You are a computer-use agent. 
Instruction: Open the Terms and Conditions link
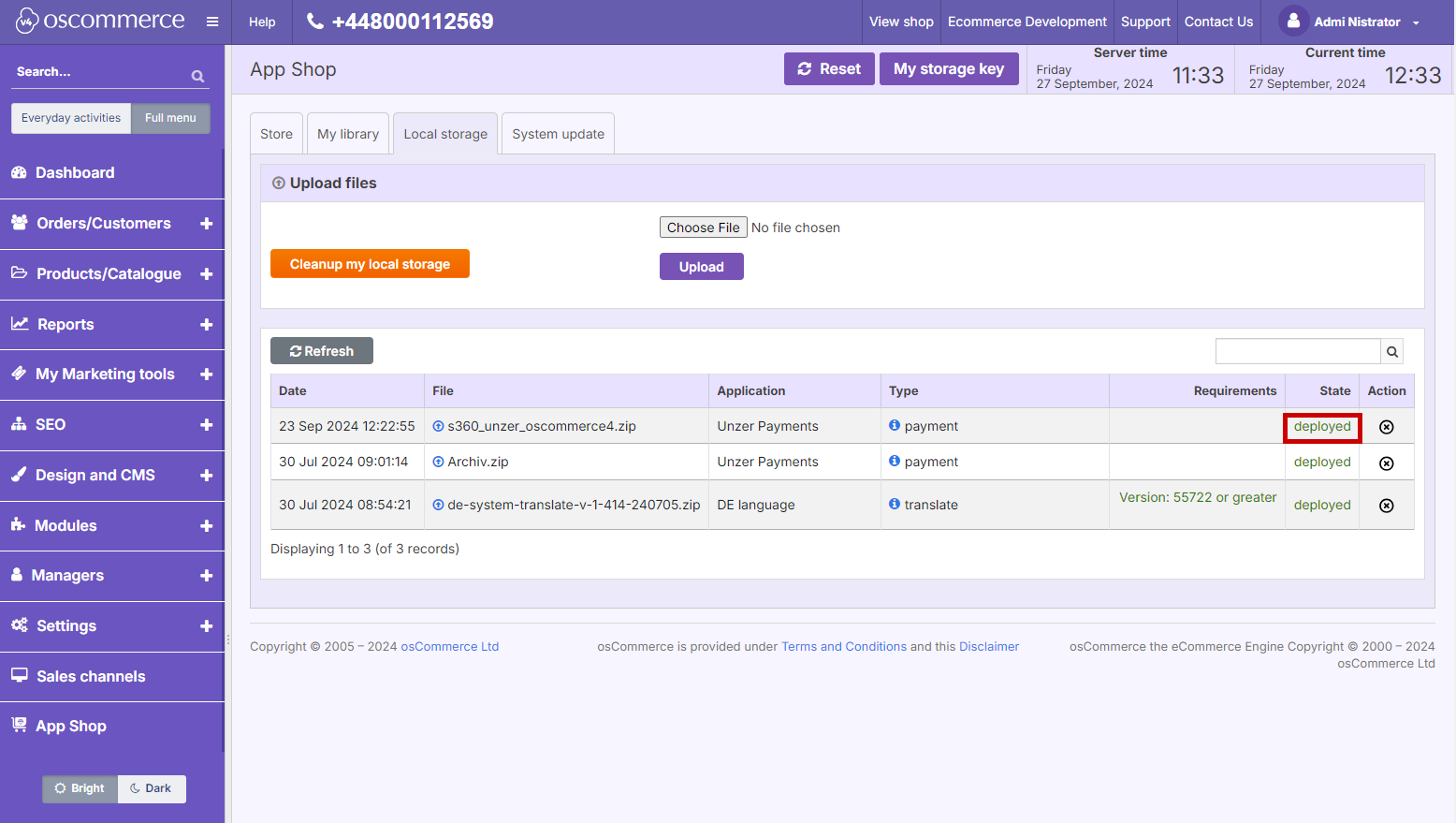(x=844, y=647)
